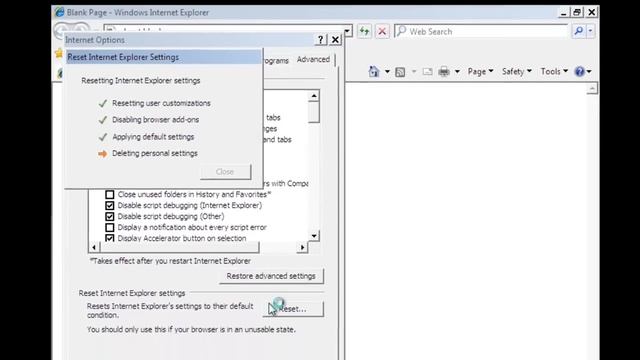Toggle Display Accelerator button on selection
The height and width of the screenshot is (360, 640).
[110, 238]
